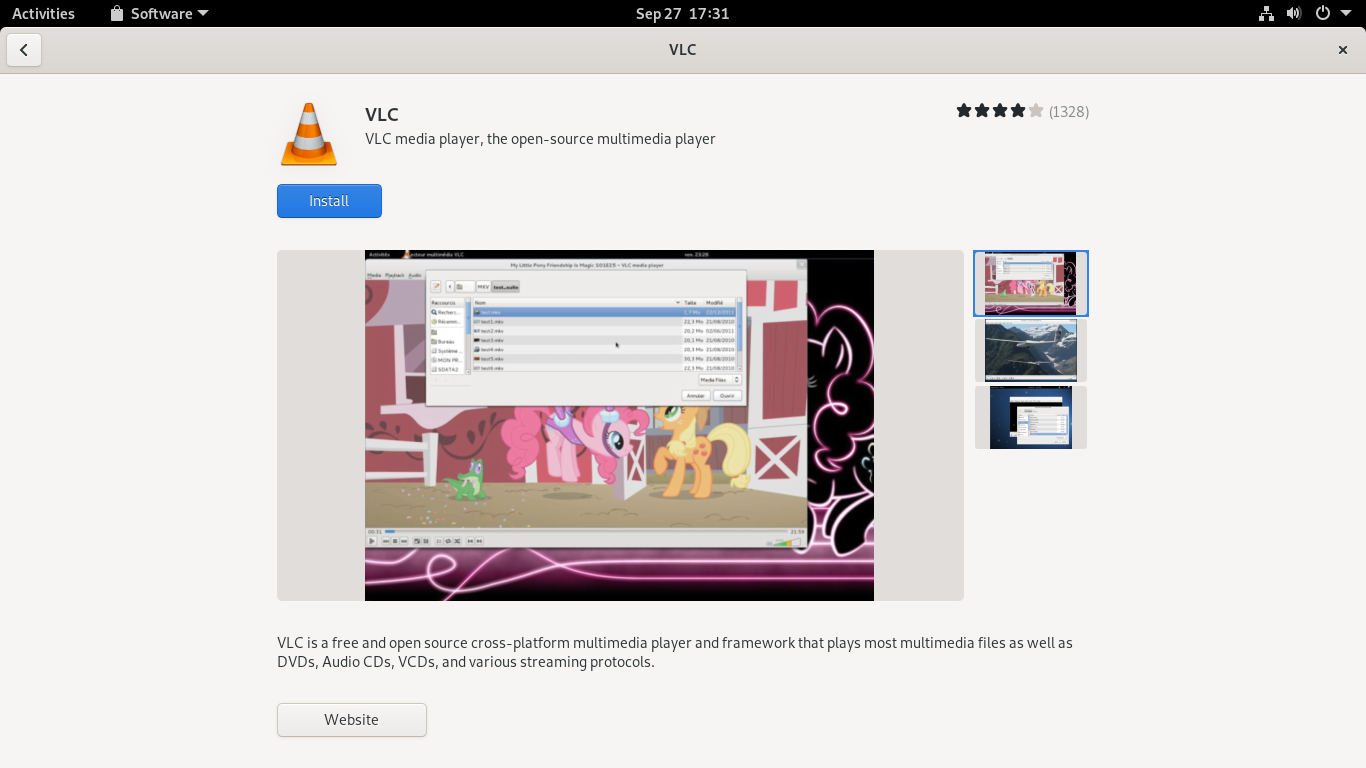This screenshot has width=1366, height=768.
Task: Open the network status icon in top bar
Action: [x=1266, y=13]
